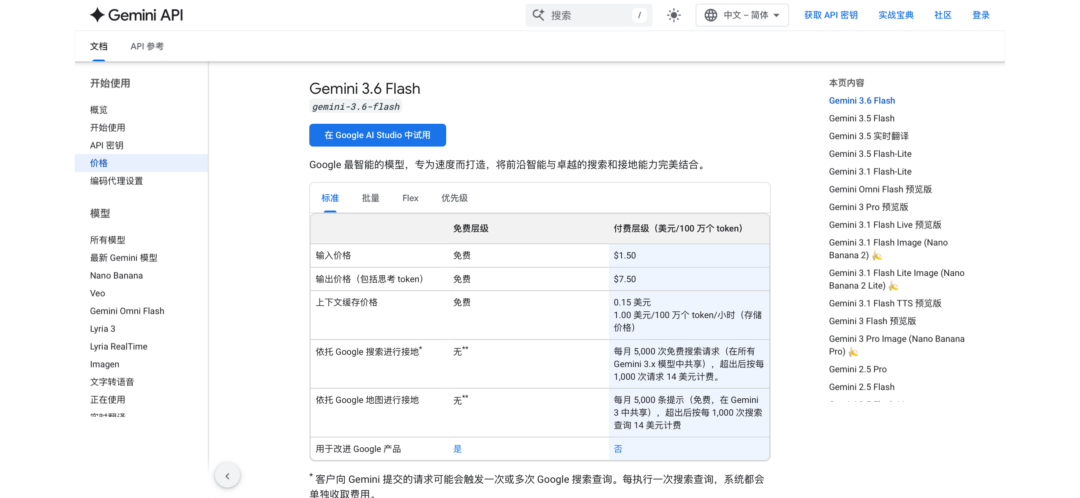Viewport: 1080px width, 498px height.
Task: Open sidebar 开始使用 link under heading
Action: 107,127
